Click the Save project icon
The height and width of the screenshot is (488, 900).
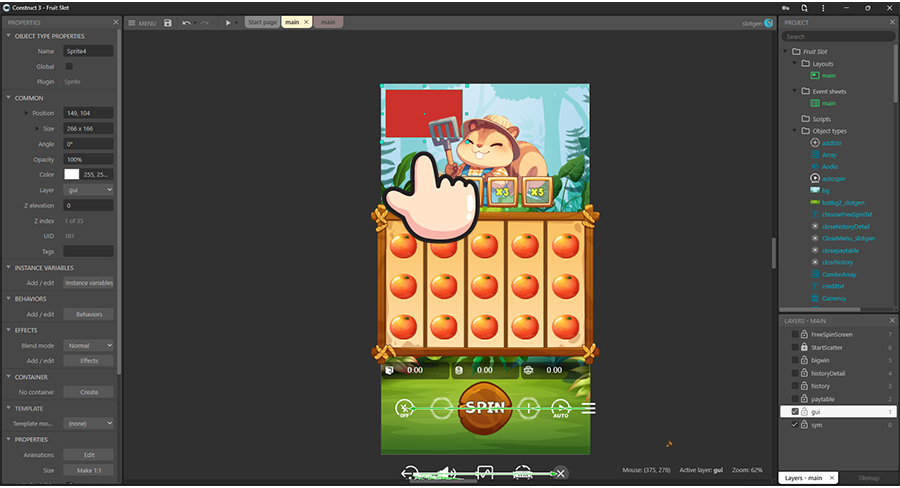[x=168, y=22]
